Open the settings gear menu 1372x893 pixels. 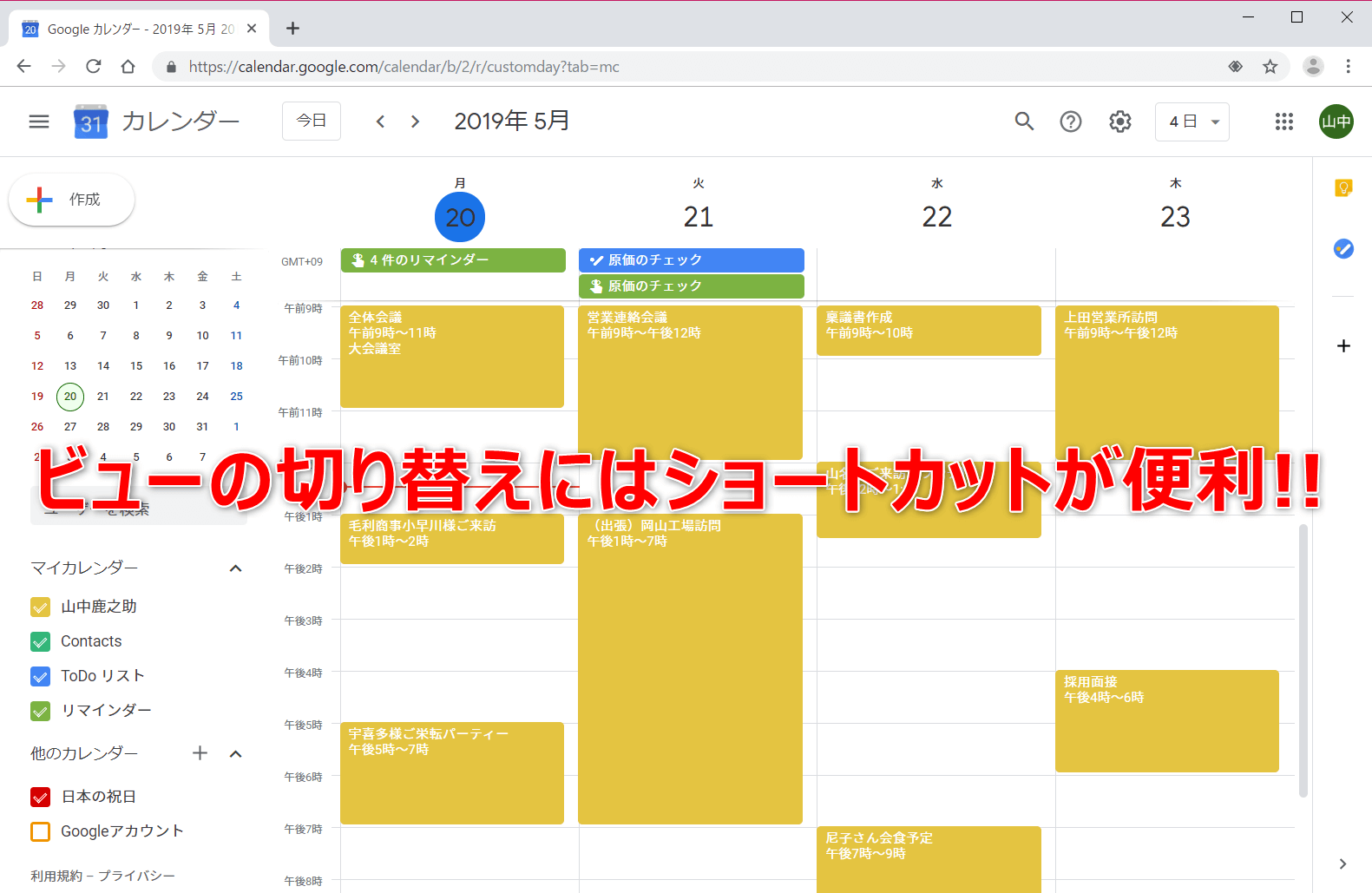click(x=1120, y=121)
